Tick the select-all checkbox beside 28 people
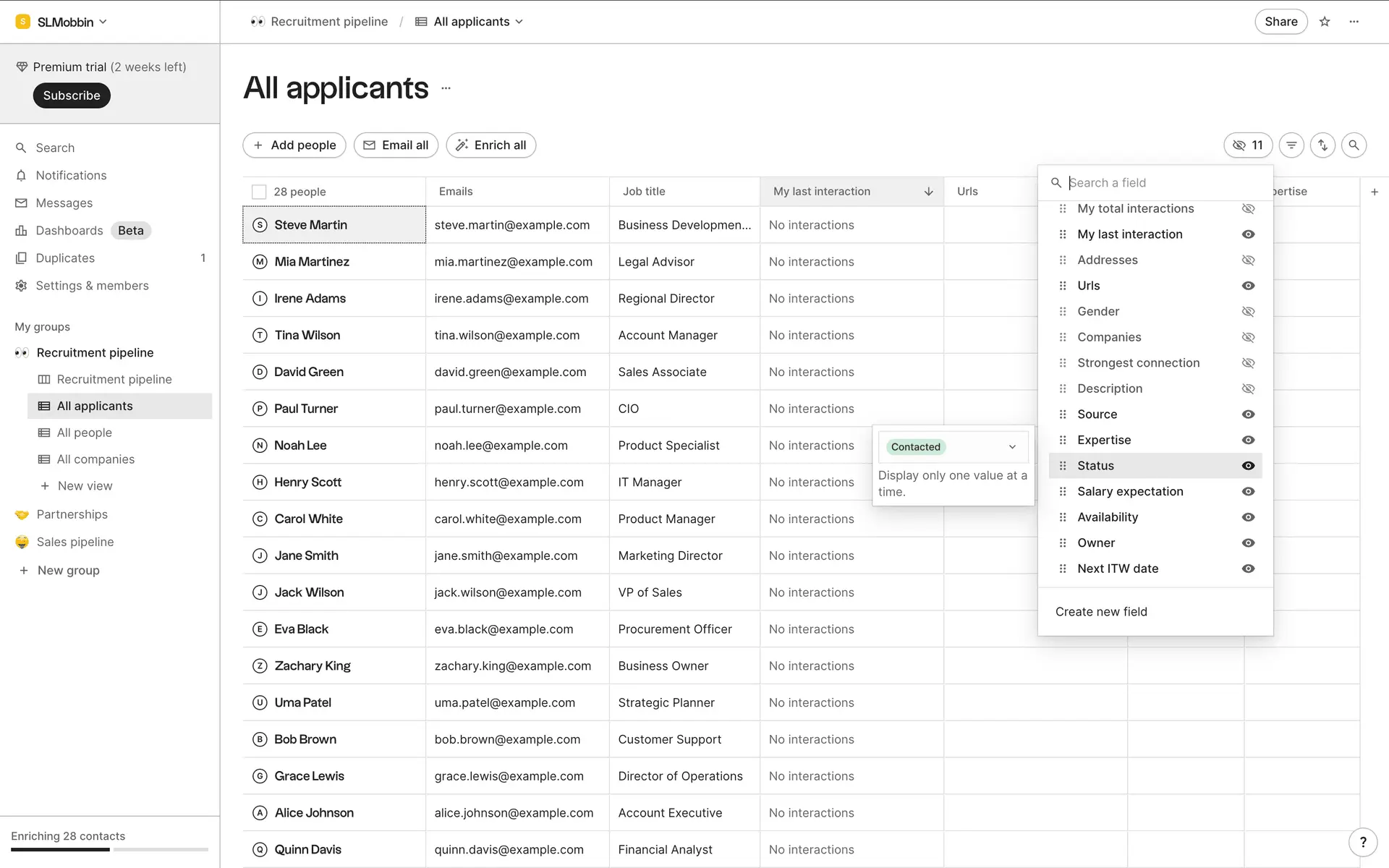 point(259,192)
